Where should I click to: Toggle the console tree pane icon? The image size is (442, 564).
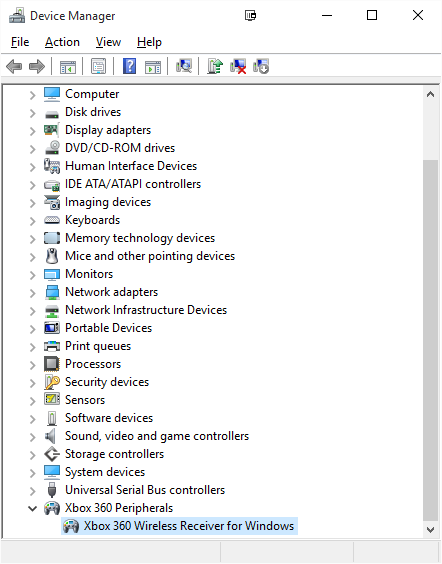(68, 67)
